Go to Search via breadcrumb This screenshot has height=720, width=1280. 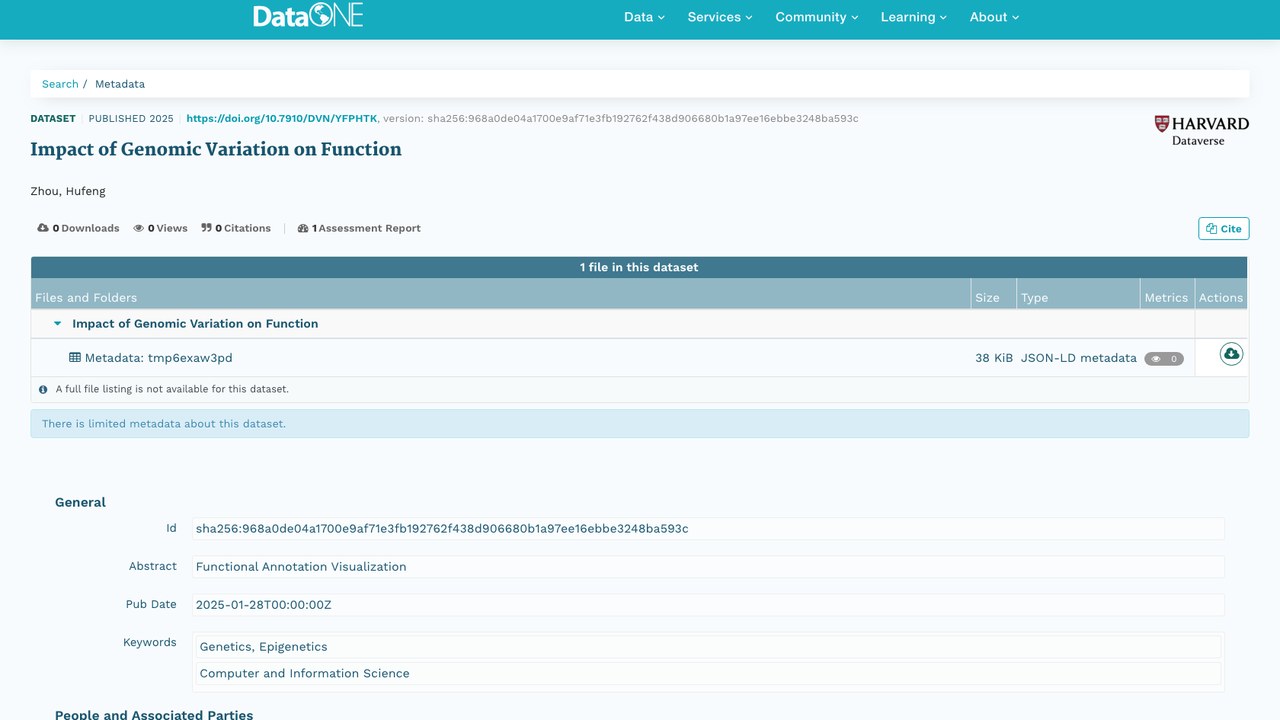pos(60,84)
